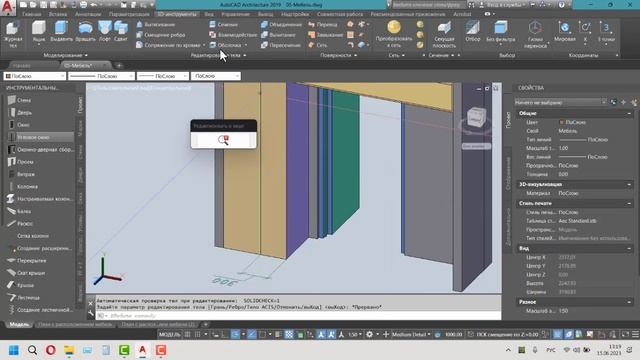Click the Отбор culling icon
This screenshot has width=640, height=360.
coord(473,31)
